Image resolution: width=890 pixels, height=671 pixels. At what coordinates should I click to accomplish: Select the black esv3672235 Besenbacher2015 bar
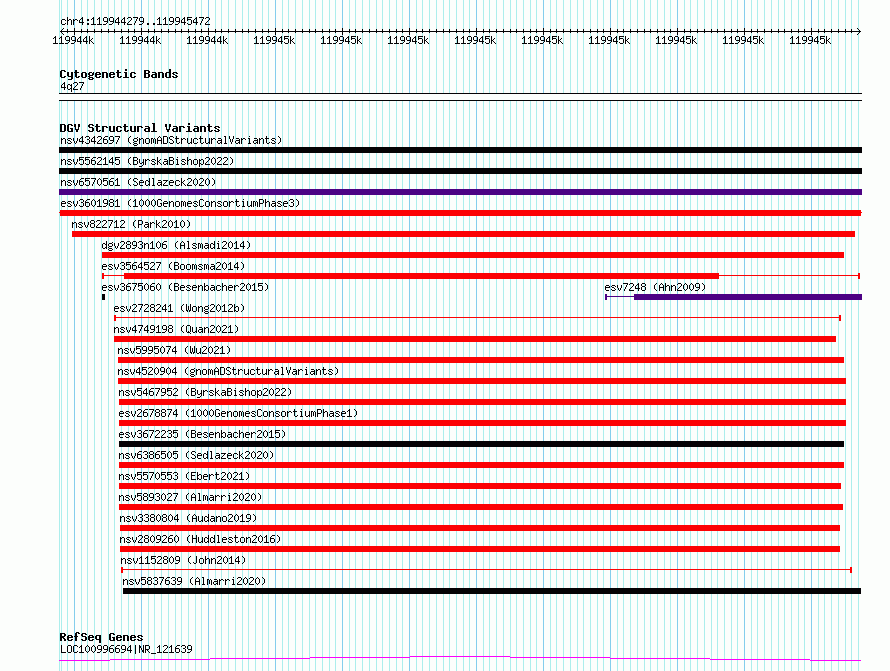[481, 444]
